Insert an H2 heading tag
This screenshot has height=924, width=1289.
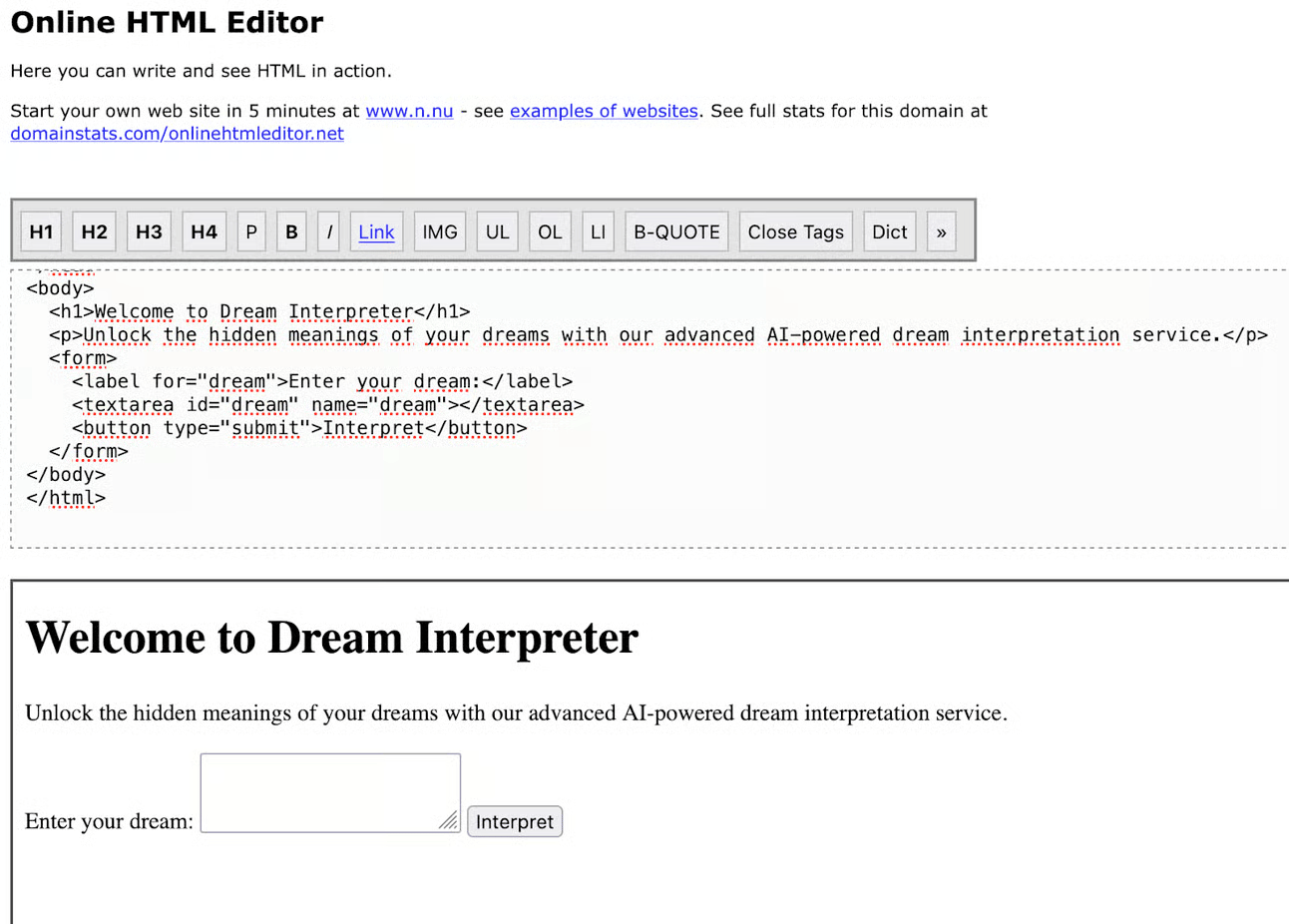pos(94,231)
